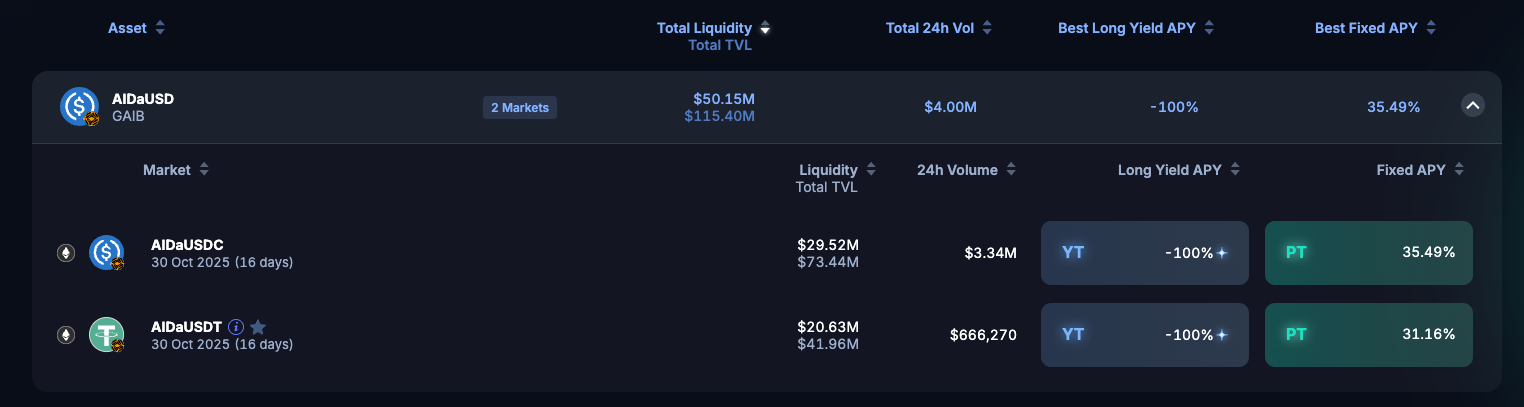Toggle Total Liquidity sort direction
1524x407 pixels.
click(x=765, y=28)
